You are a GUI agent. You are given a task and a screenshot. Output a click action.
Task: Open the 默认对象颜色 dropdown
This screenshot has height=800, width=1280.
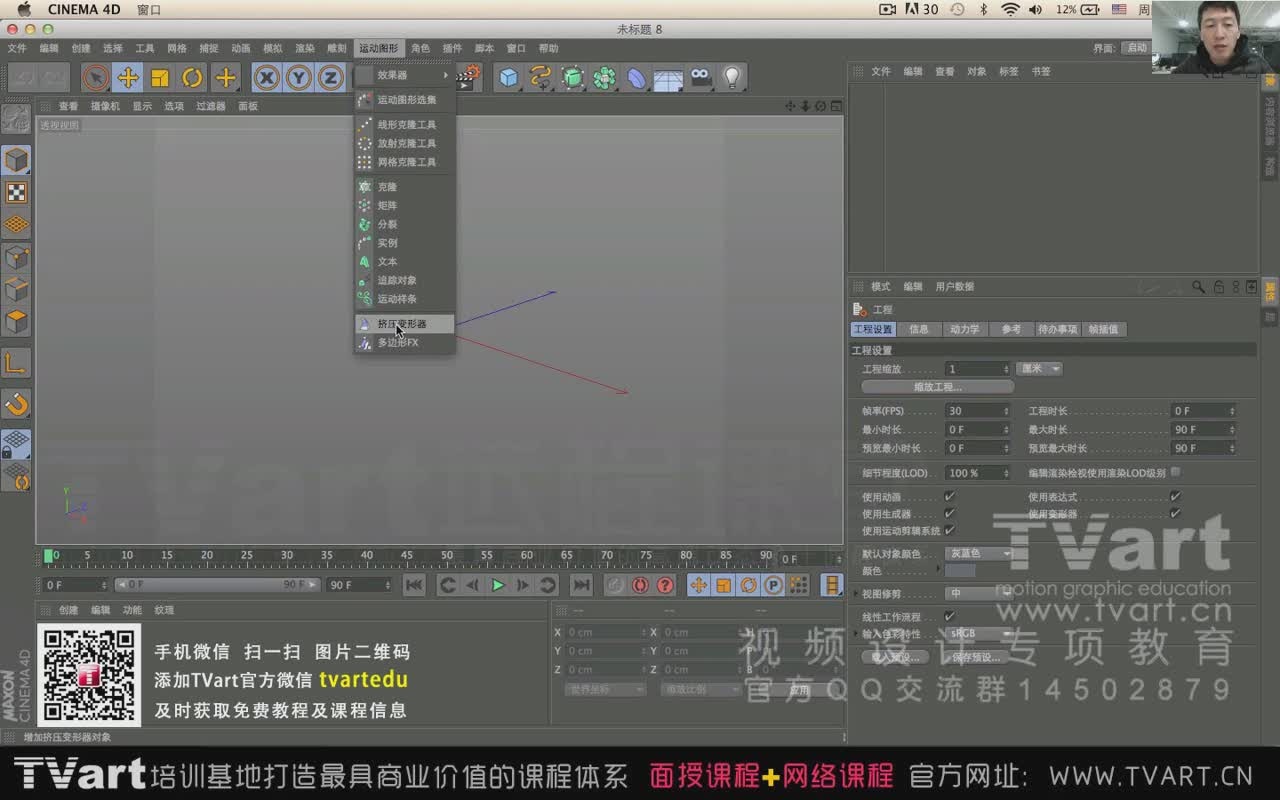979,554
